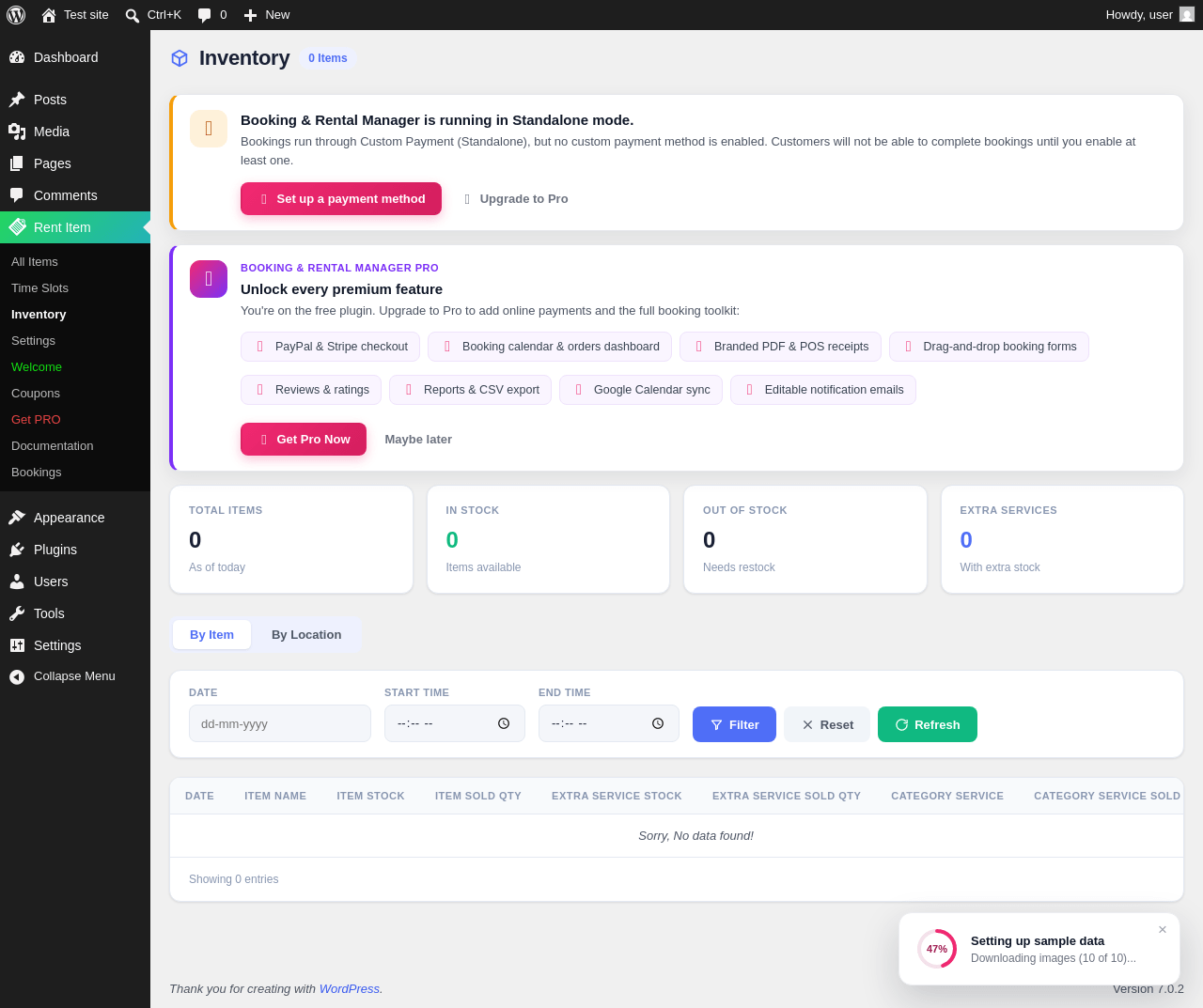Click the Item Sold Qty column header
The width and height of the screenshot is (1203, 1008).
coord(478,796)
